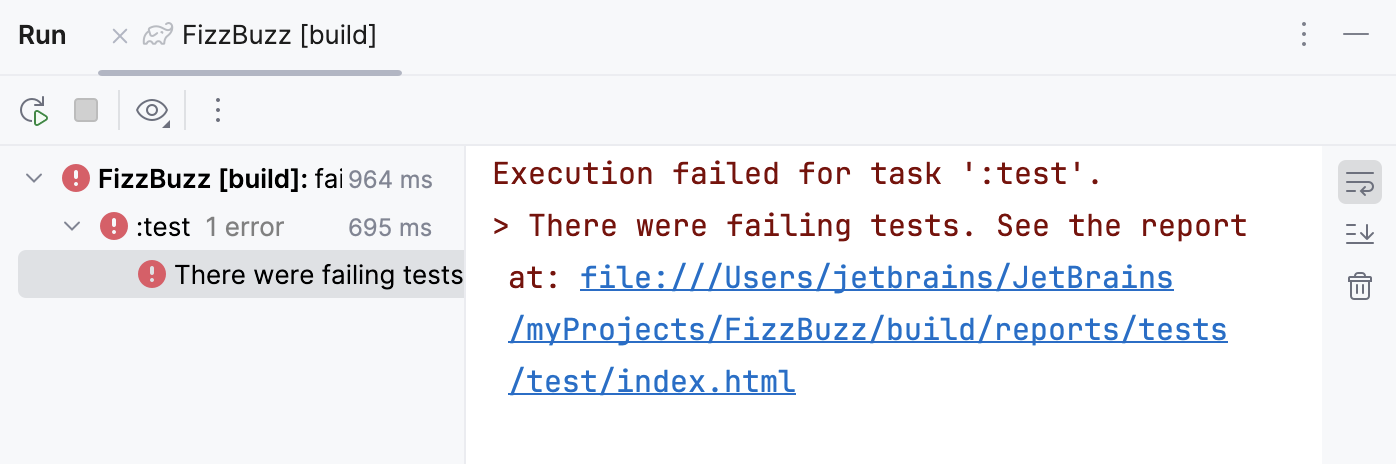Clear all output with the trash icon
Image resolution: width=1396 pixels, height=464 pixels.
tap(1359, 287)
